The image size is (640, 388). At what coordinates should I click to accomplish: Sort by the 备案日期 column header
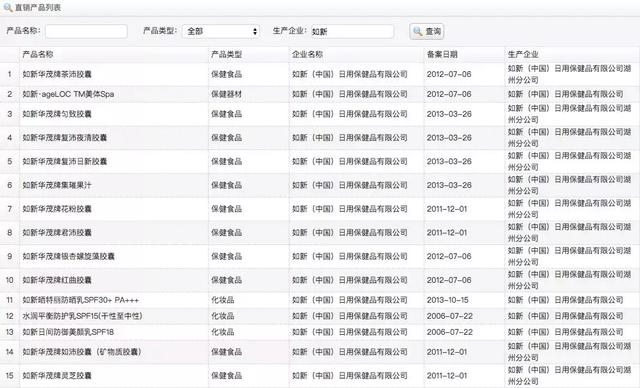(x=442, y=54)
